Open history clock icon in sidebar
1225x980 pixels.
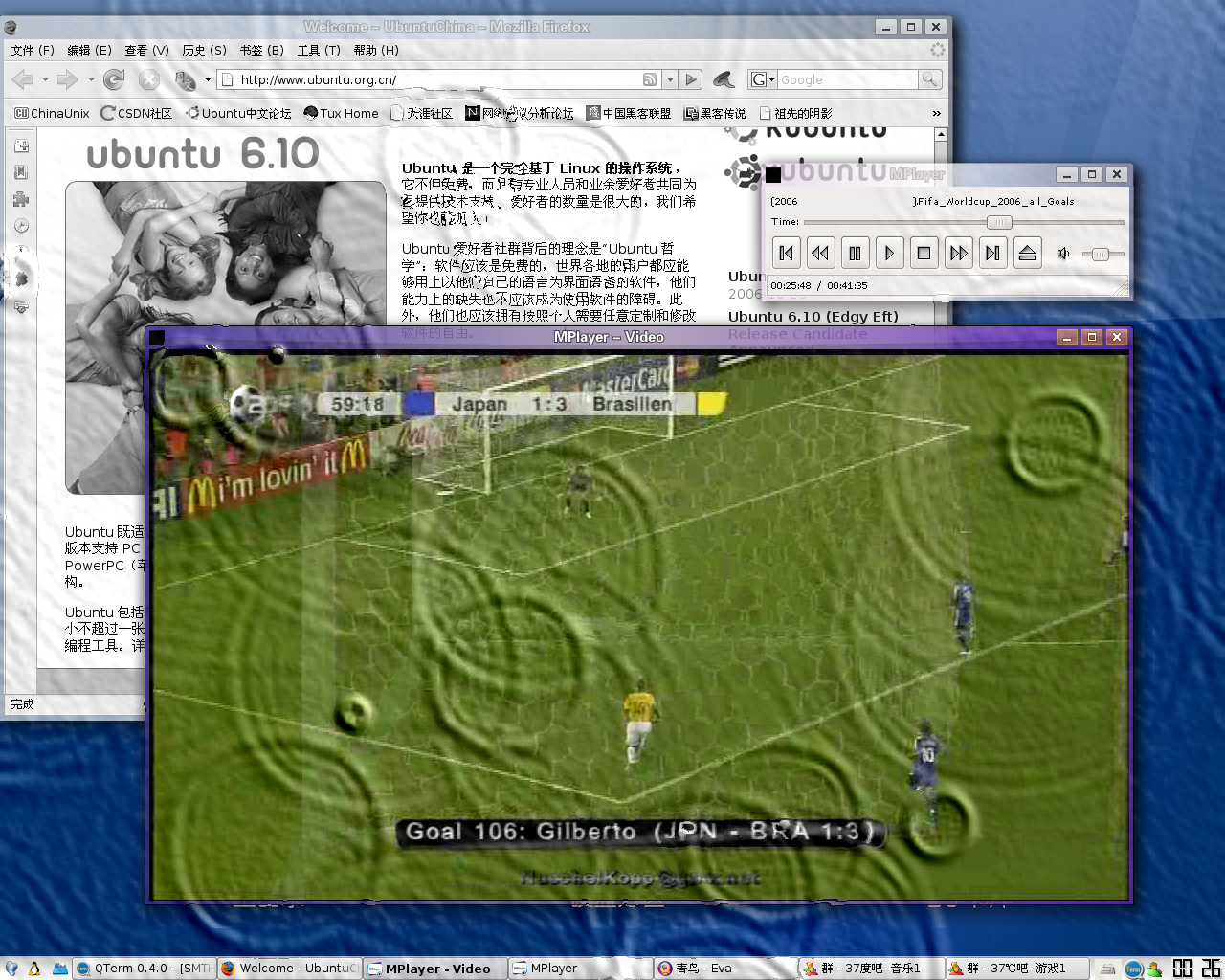(21, 226)
